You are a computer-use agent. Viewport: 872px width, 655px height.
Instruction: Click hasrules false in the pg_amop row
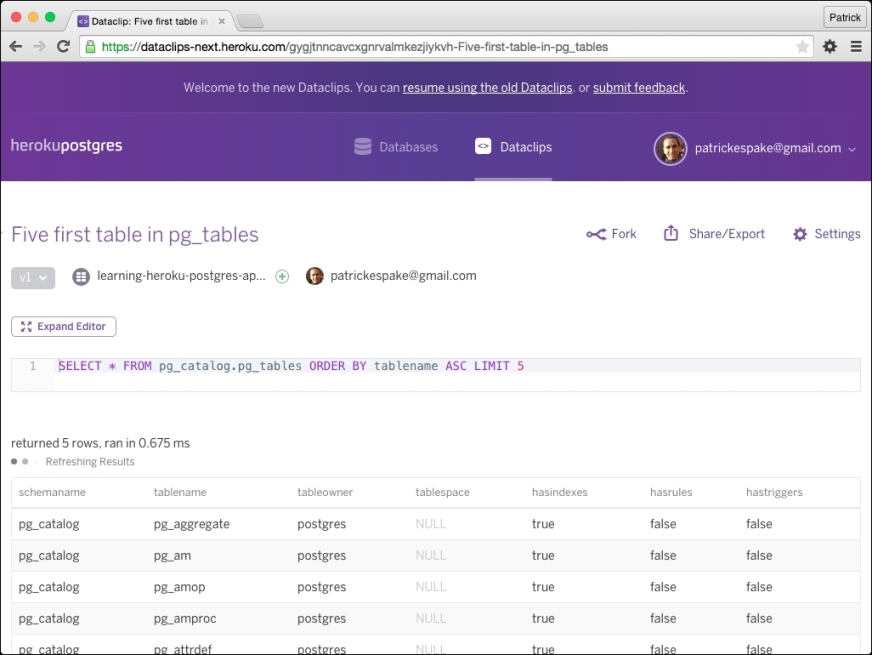click(x=663, y=587)
